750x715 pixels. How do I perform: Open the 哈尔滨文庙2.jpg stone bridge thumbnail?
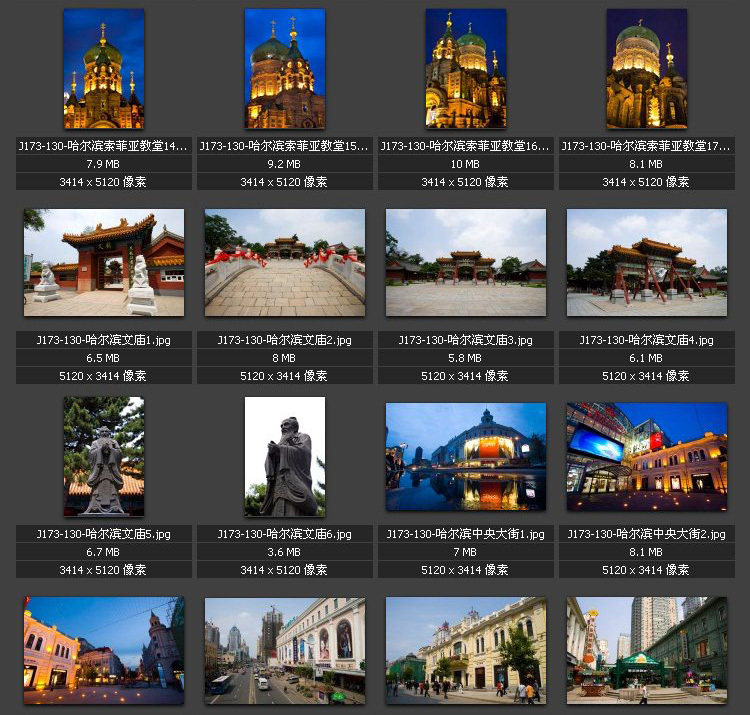click(285, 263)
